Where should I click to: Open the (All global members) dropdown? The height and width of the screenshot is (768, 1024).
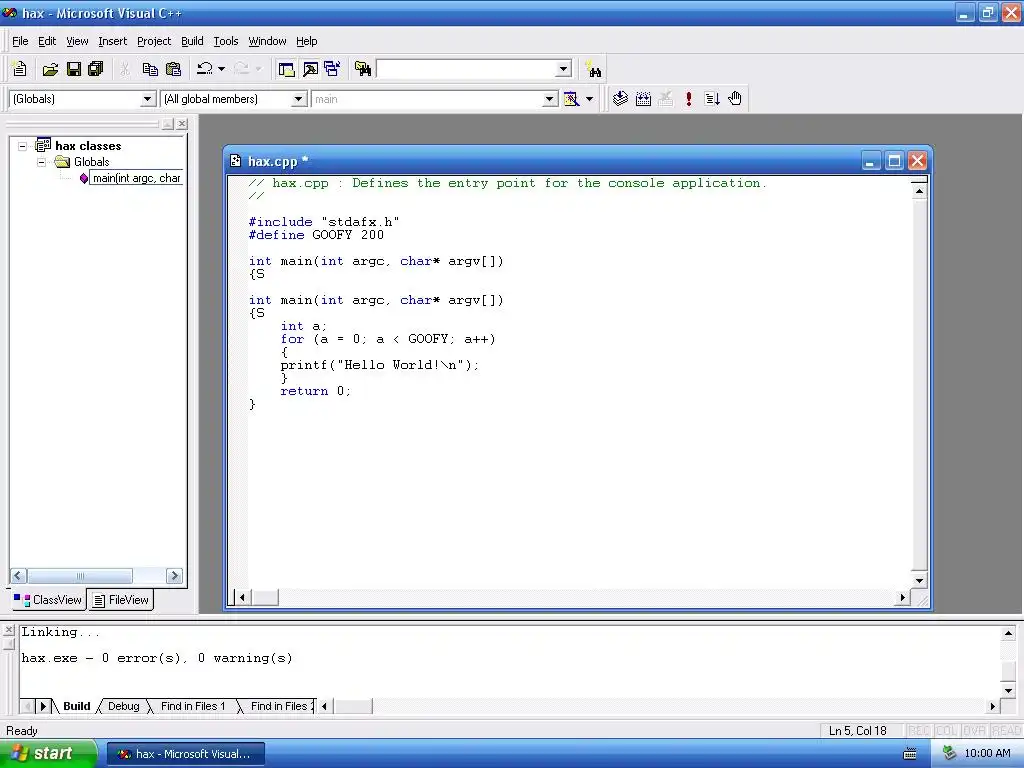tap(298, 99)
